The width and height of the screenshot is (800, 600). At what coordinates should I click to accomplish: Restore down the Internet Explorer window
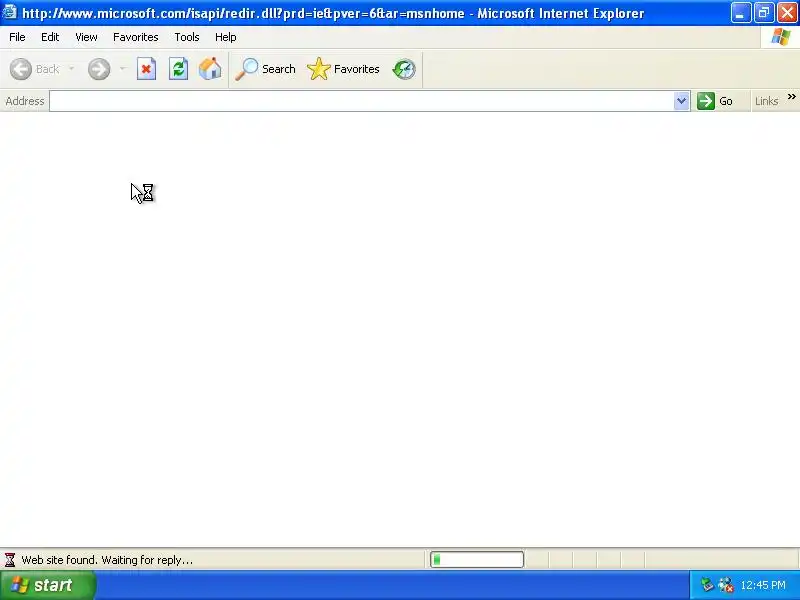(764, 13)
